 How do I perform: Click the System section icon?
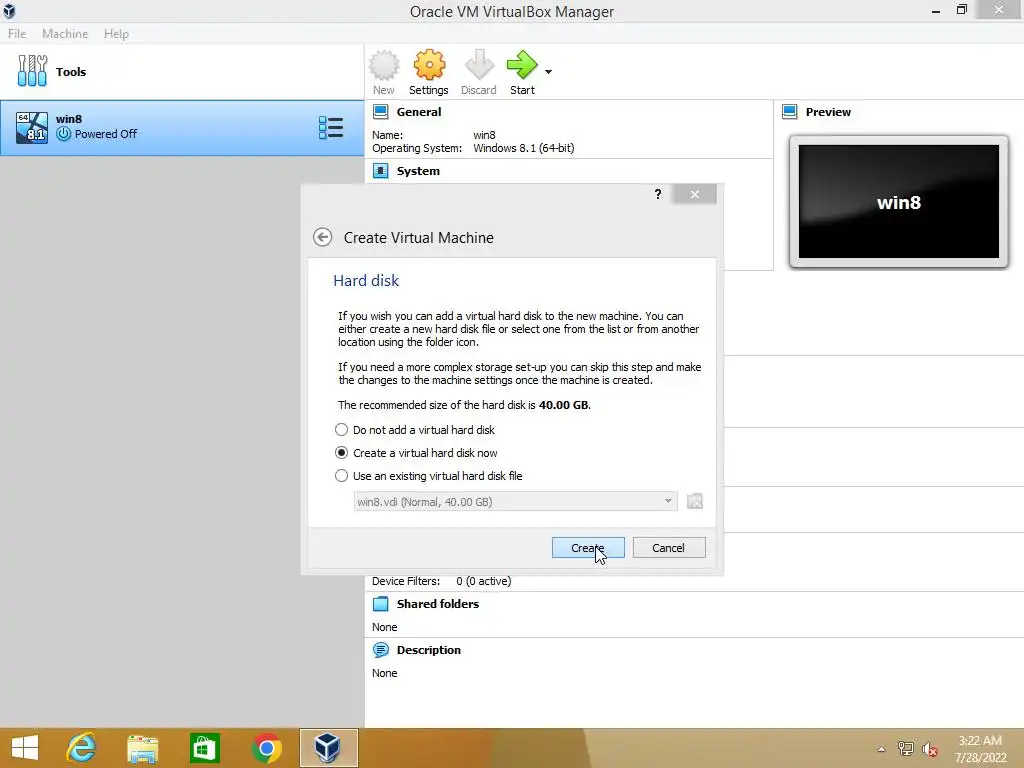(380, 171)
